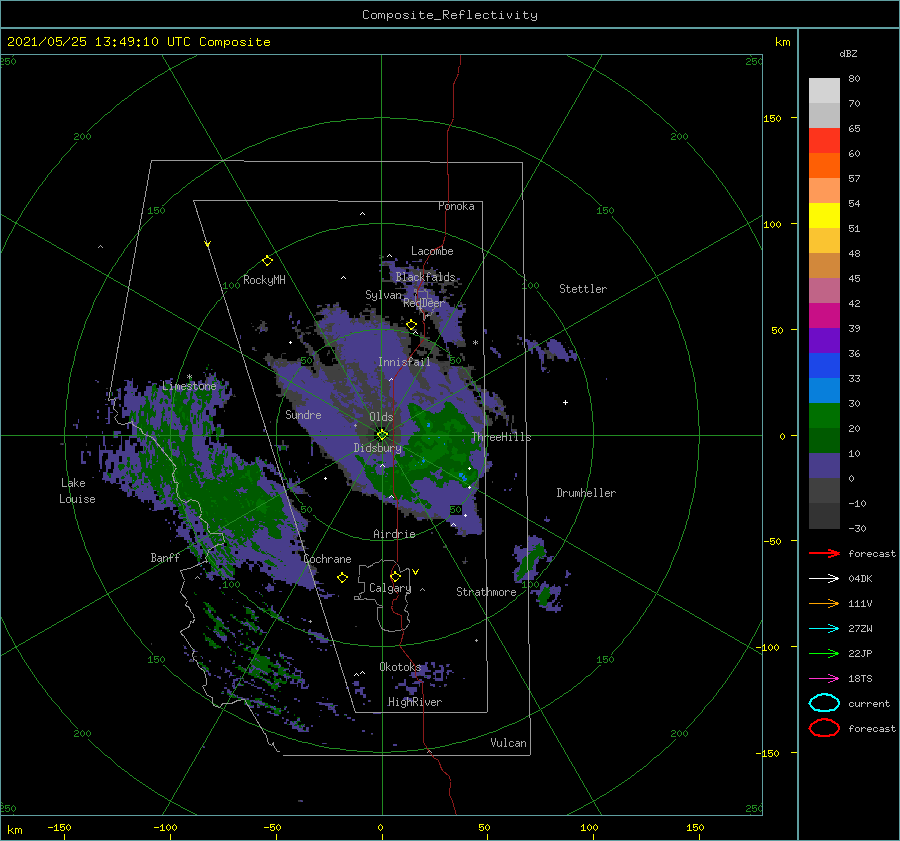Click the white asterisk marker above Limestone
The image size is (900, 841).
click(x=189, y=377)
